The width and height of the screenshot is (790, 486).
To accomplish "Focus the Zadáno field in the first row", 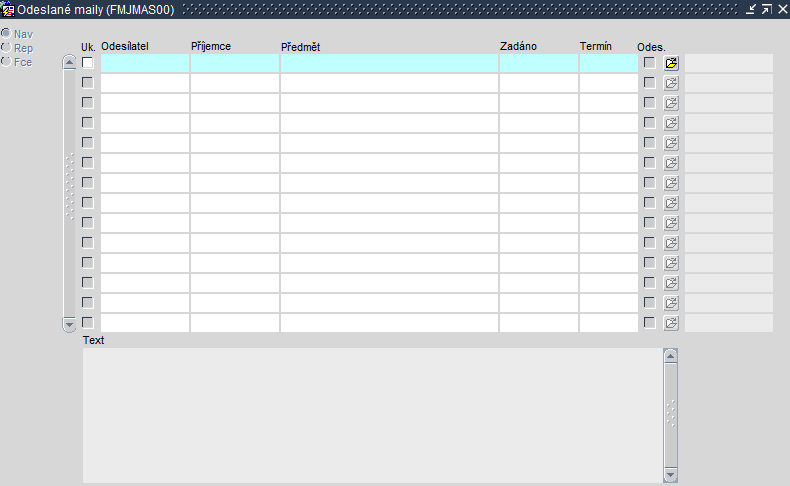I will coord(539,63).
